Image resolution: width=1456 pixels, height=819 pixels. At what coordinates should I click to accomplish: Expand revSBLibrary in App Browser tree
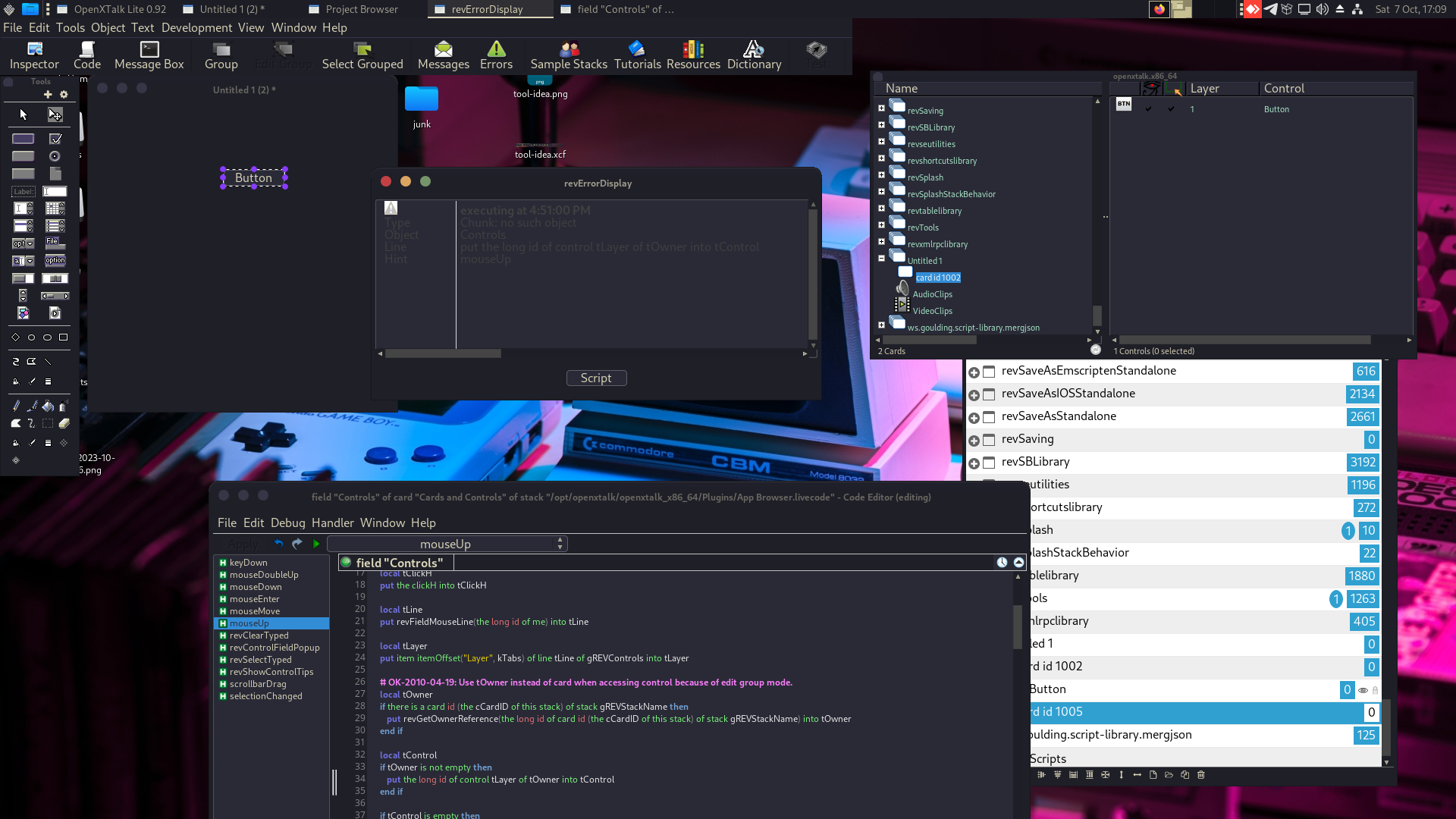[881, 125]
